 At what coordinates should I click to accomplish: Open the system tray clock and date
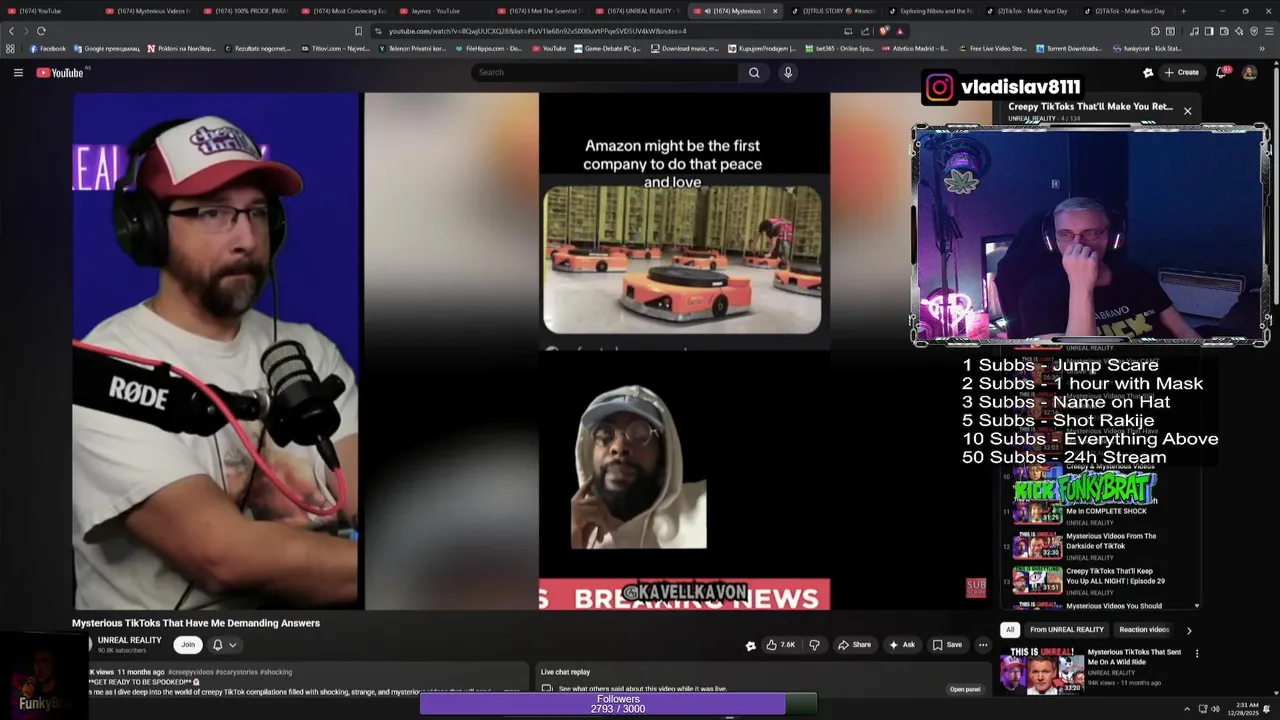[x=1245, y=709]
